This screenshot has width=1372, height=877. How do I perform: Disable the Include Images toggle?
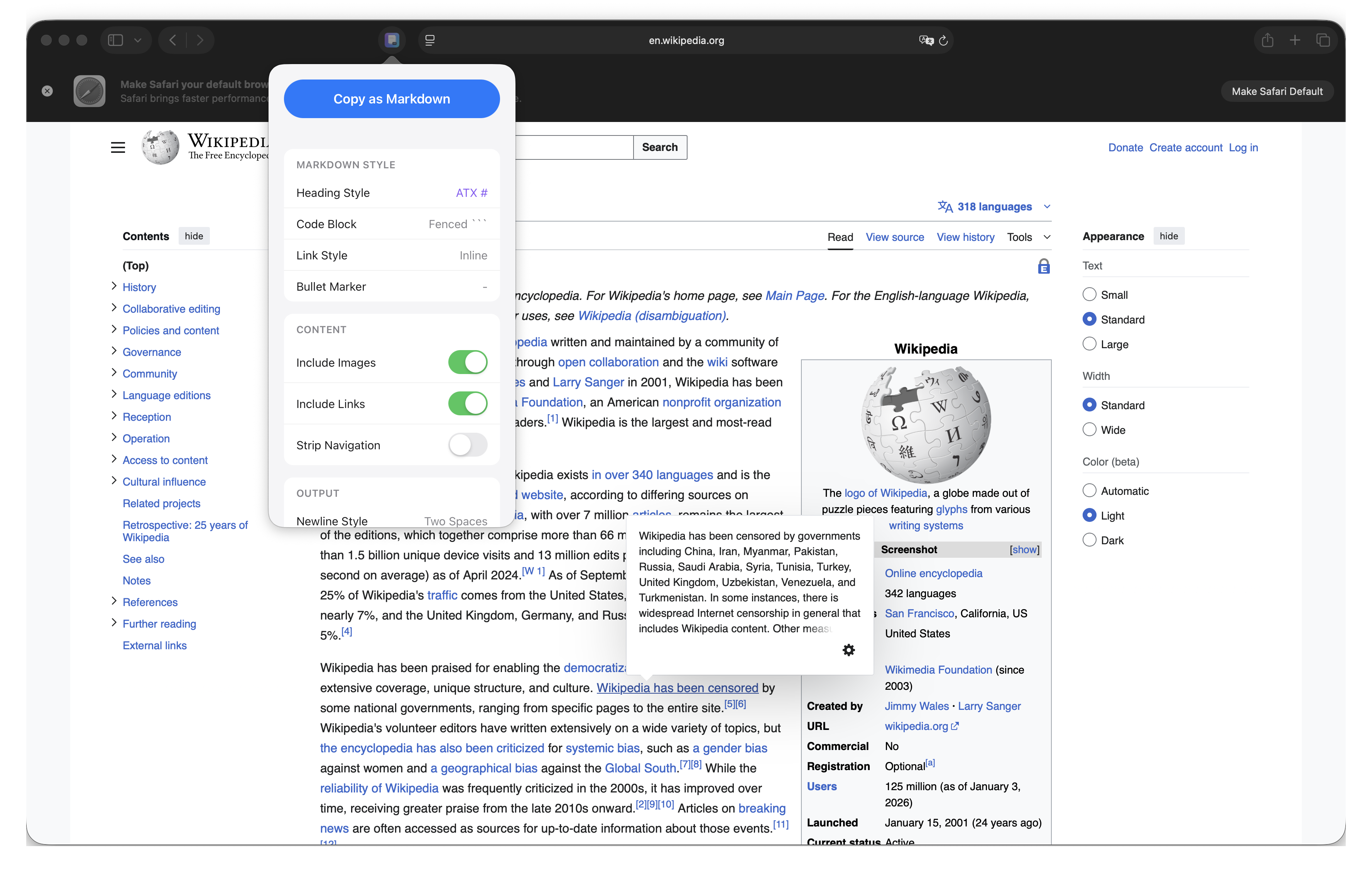point(468,362)
